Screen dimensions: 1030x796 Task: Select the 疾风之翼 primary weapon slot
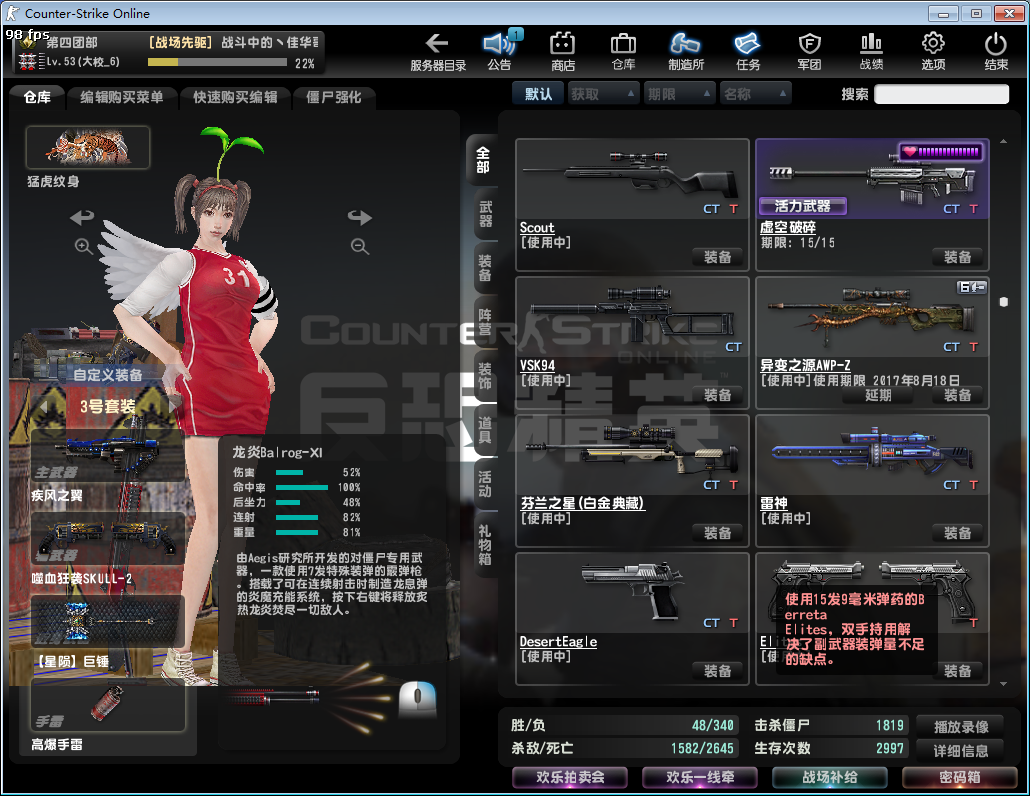tap(108, 457)
